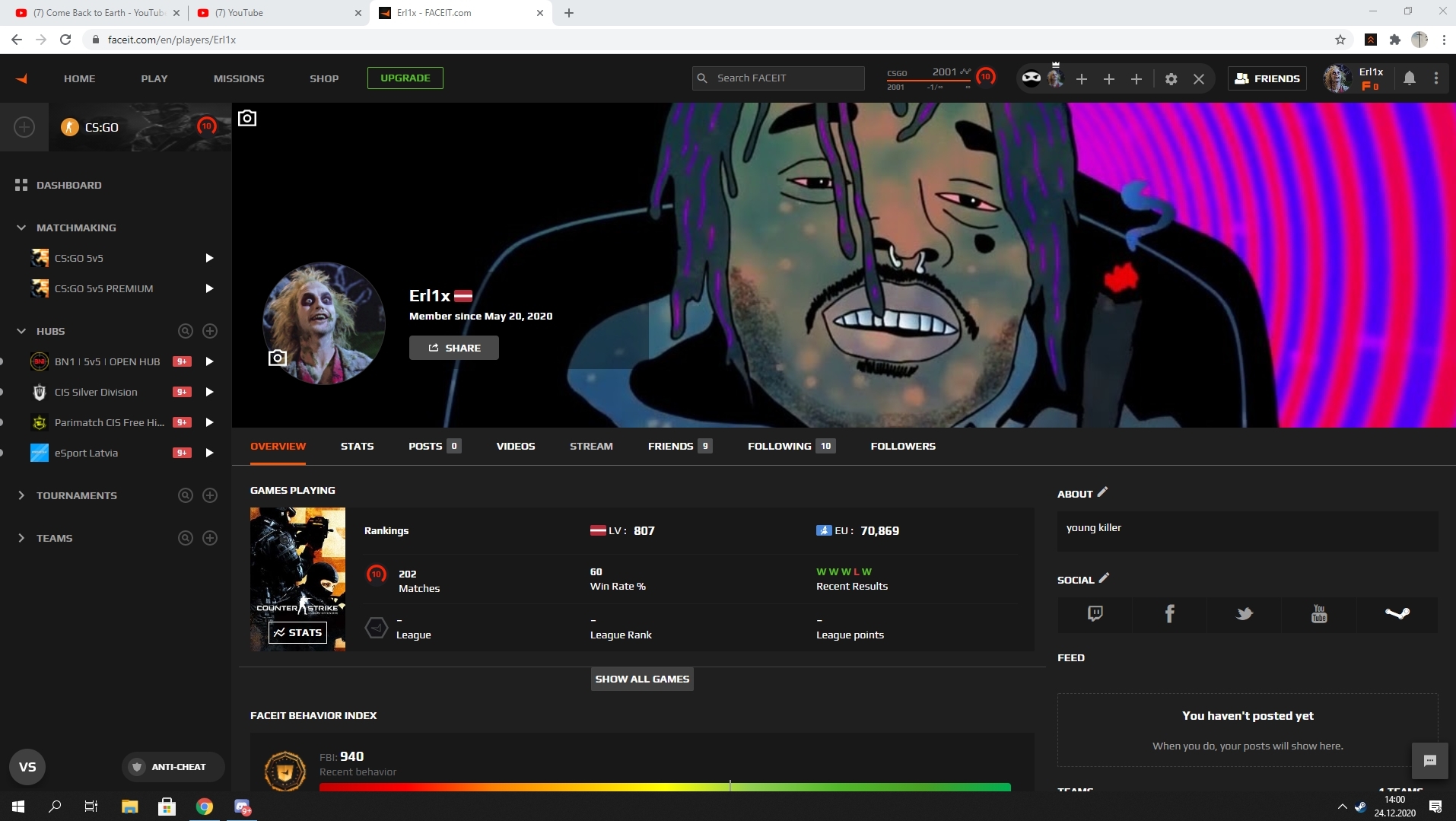1456x821 pixels.
Task: Open the chat bubble widget
Action: 1430,761
